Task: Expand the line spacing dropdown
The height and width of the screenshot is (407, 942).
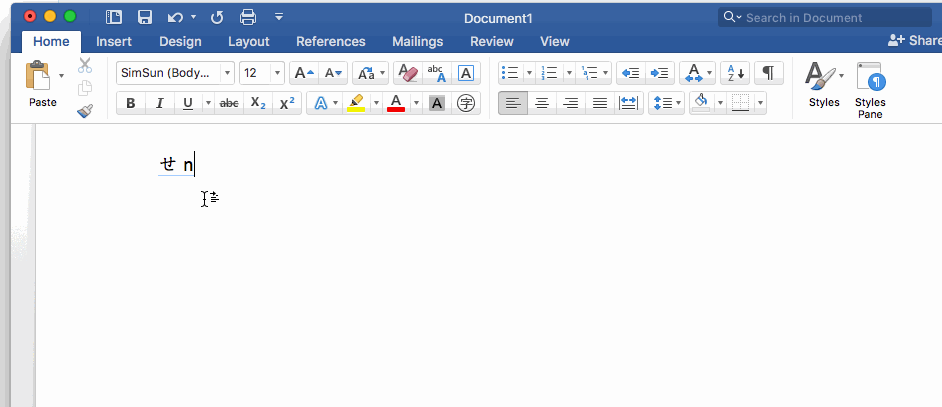Action: [679, 103]
